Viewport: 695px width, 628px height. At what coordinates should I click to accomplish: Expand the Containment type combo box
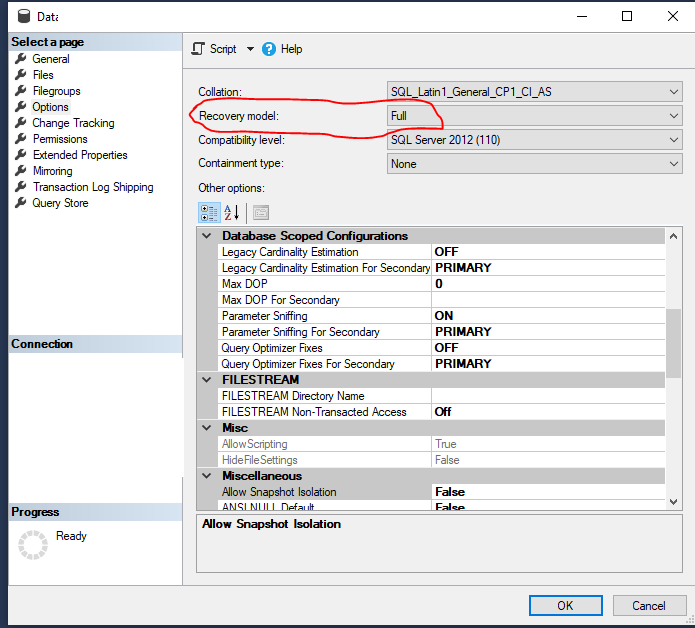(674, 164)
